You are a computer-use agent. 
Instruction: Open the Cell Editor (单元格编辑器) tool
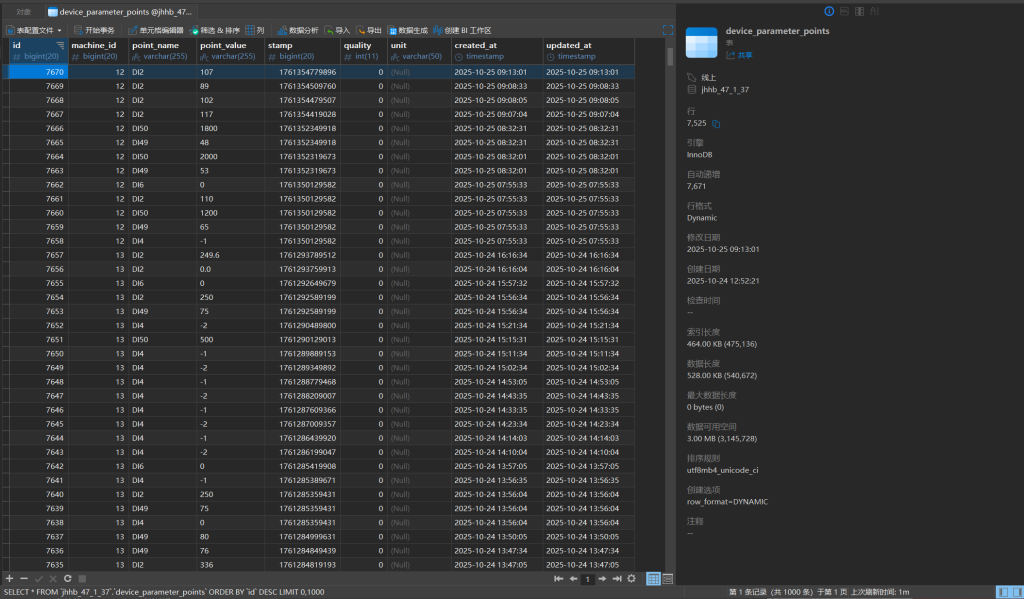tap(156, 31)
